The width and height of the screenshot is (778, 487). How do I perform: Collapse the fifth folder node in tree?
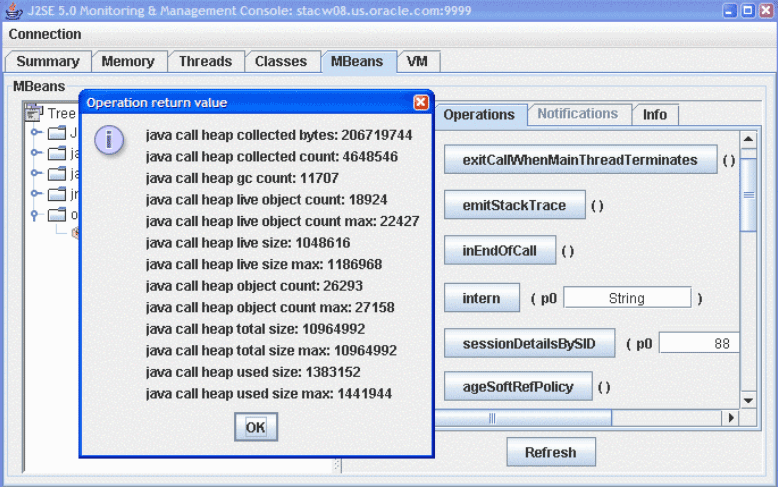coord(37,214)
